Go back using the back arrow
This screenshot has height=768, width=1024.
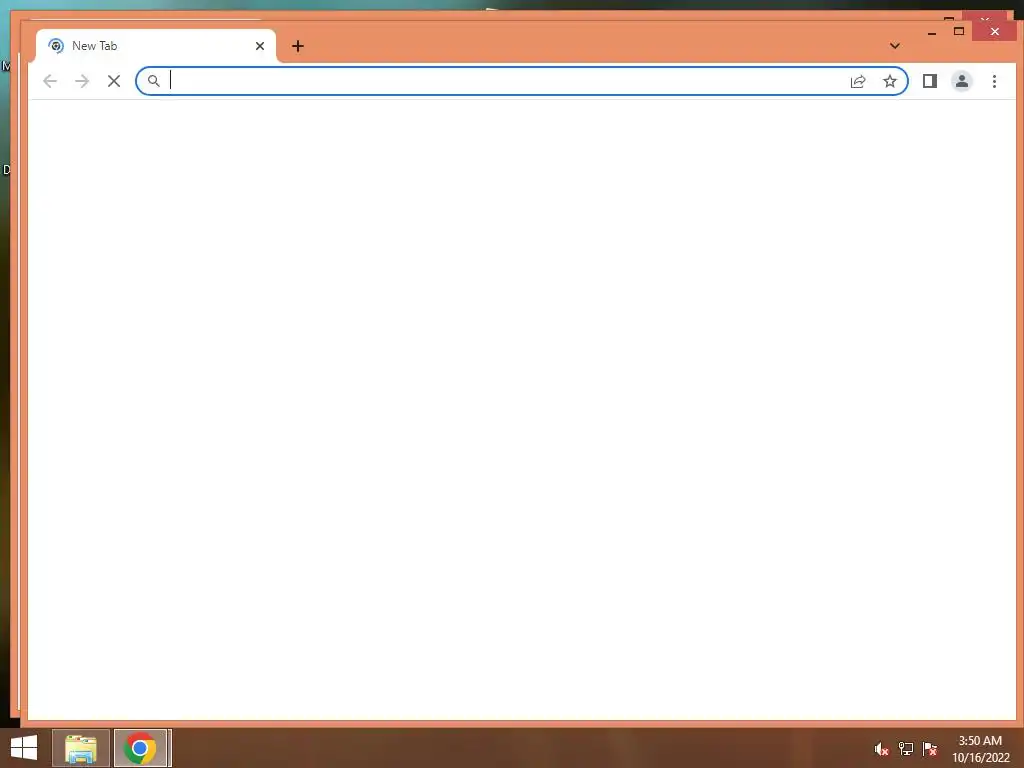[x=50, y=81]
